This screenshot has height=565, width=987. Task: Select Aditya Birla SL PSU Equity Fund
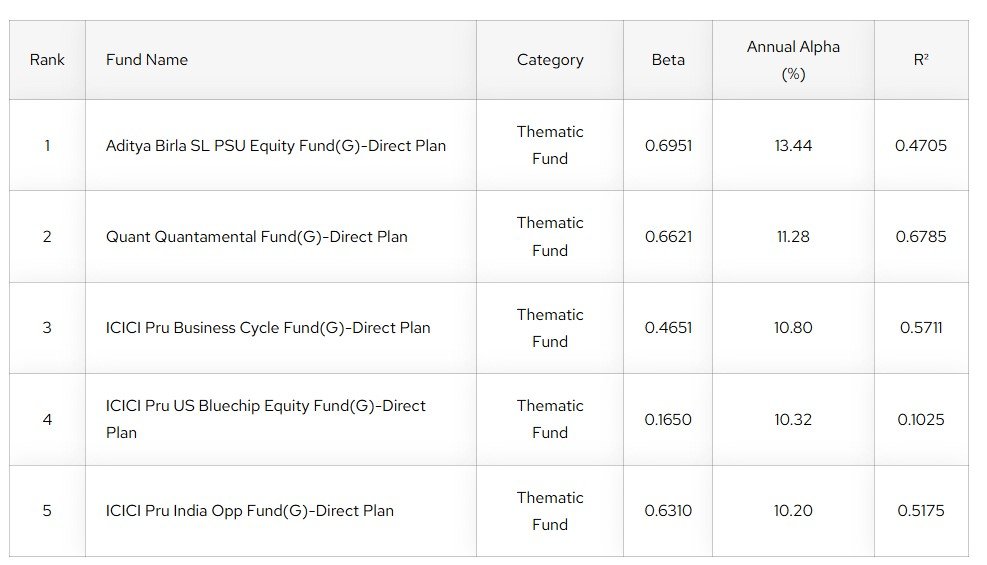[x=276, y=146]
